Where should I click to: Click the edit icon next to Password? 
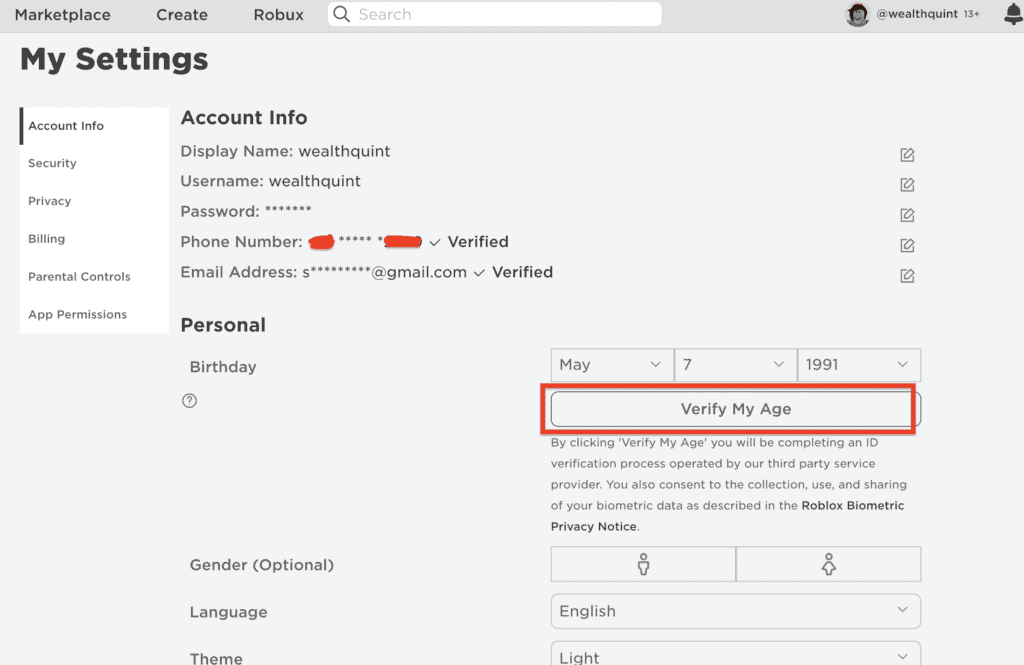point(907,215)
